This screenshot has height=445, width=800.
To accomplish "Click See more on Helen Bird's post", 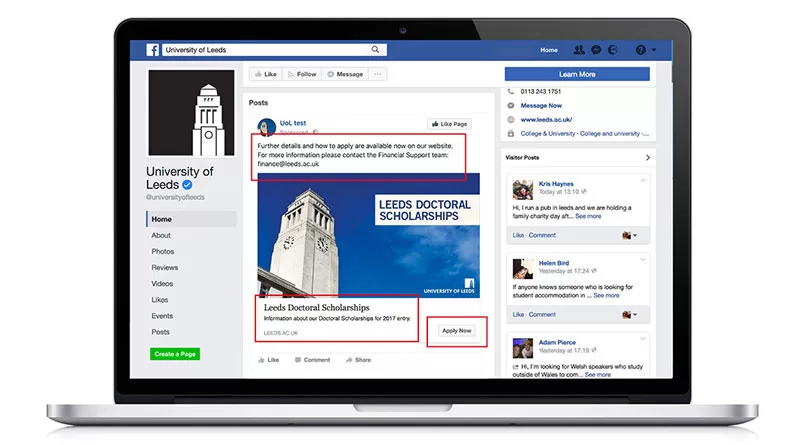I will [x=606, y=295].
